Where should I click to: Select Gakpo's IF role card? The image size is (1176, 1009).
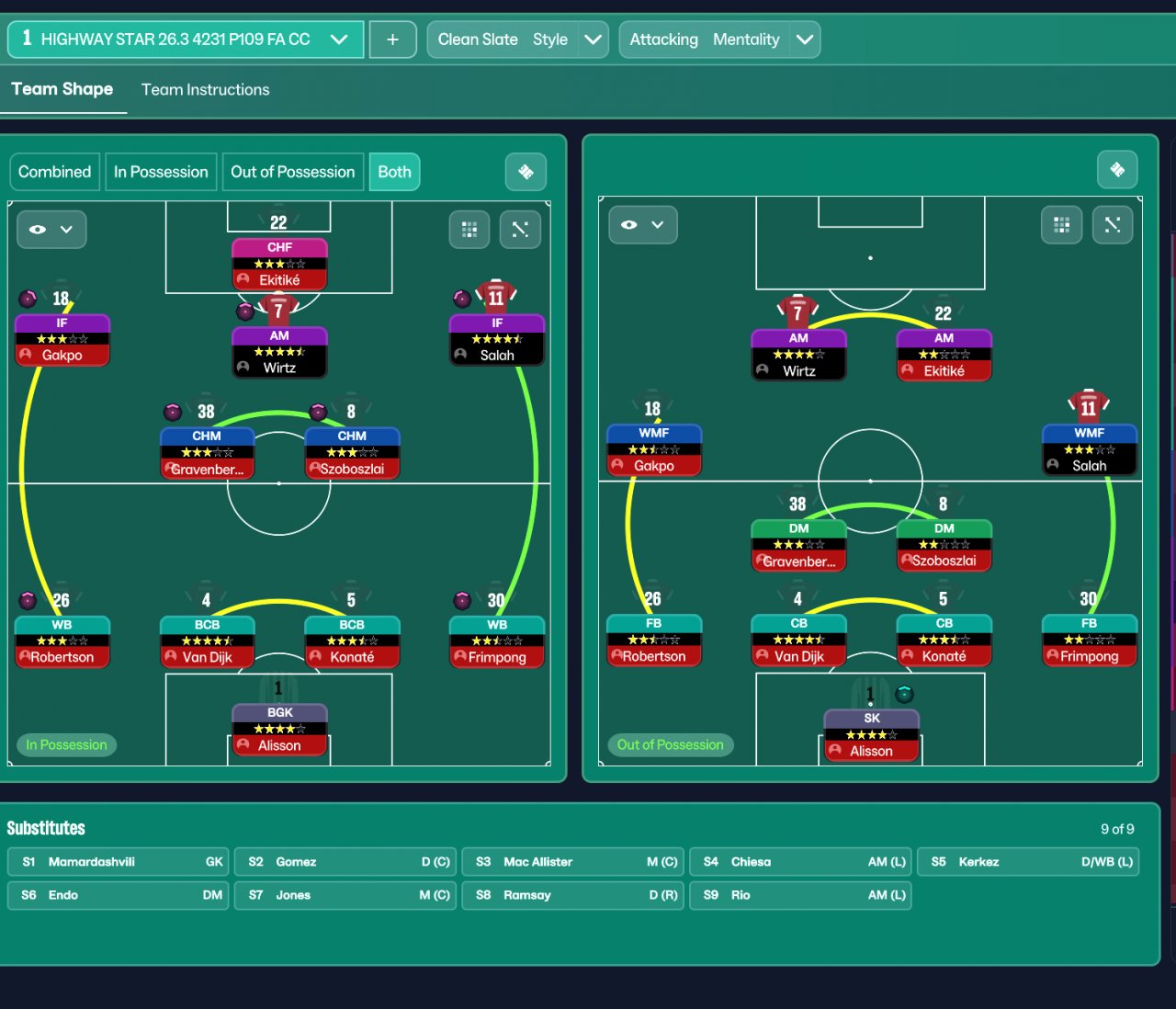[62, 340]
